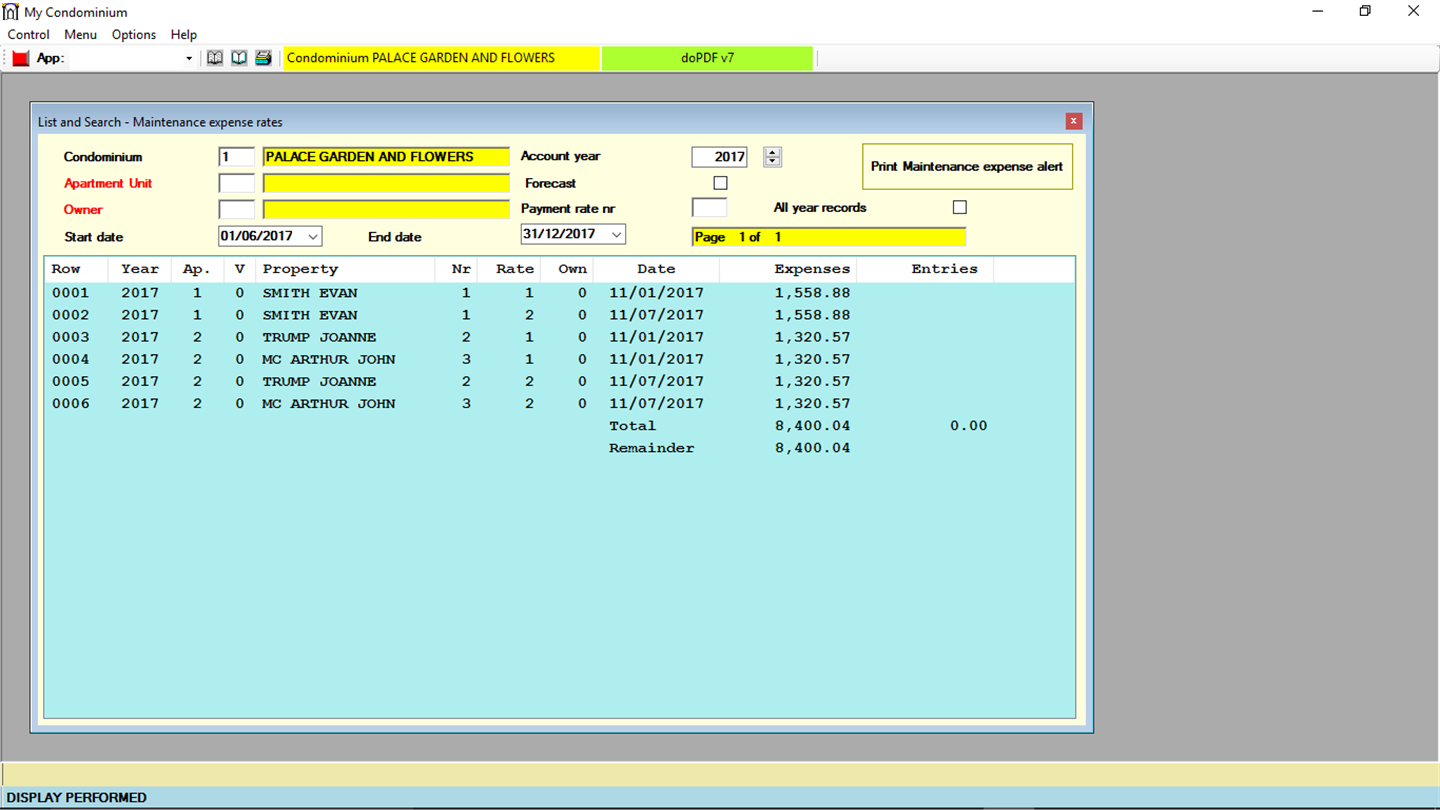
Task: Close the List and Search dialog
Action: coord(1073,121)
